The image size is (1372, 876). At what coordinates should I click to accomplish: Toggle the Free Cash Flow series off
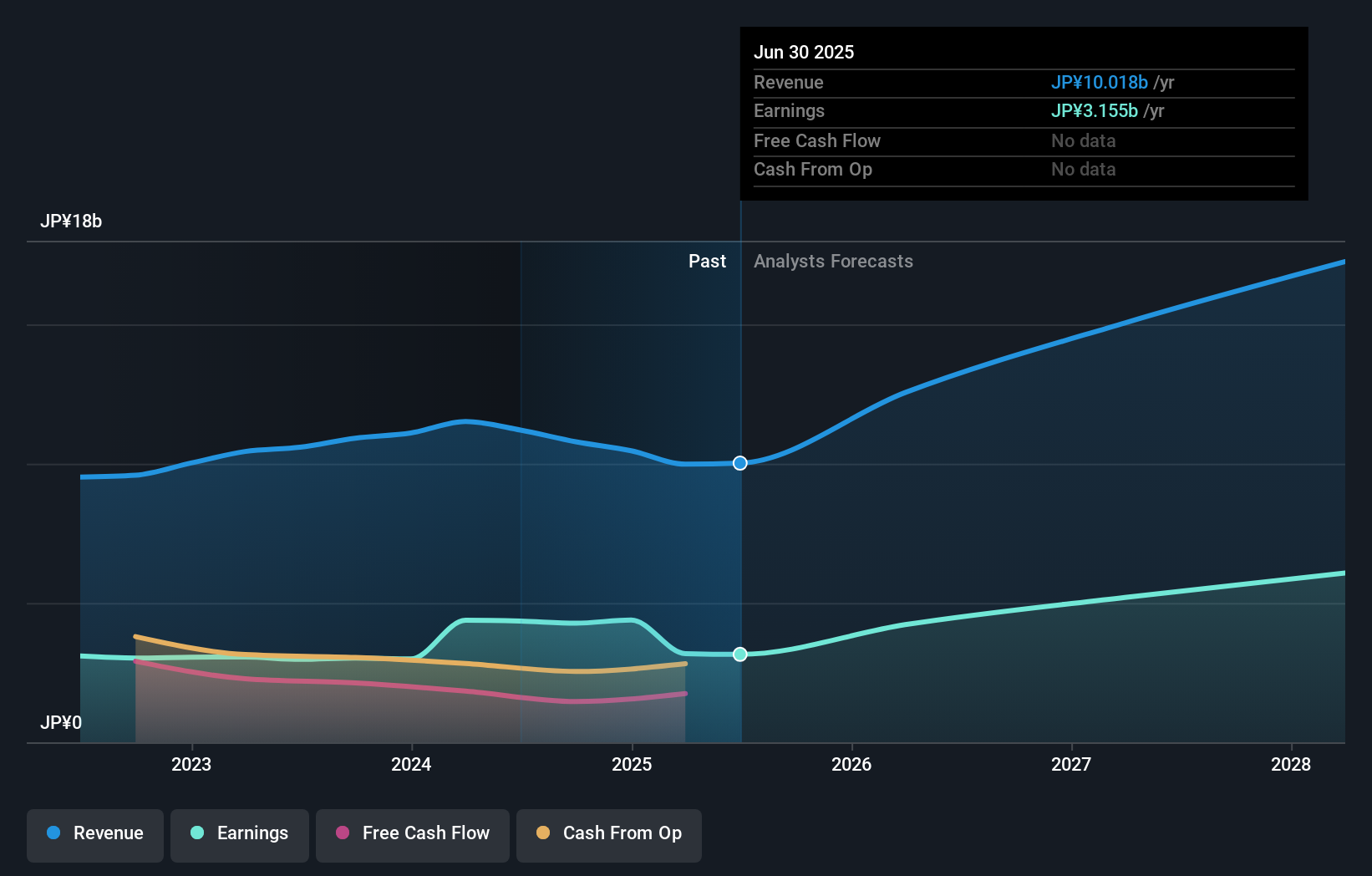(x=412, y=834)
